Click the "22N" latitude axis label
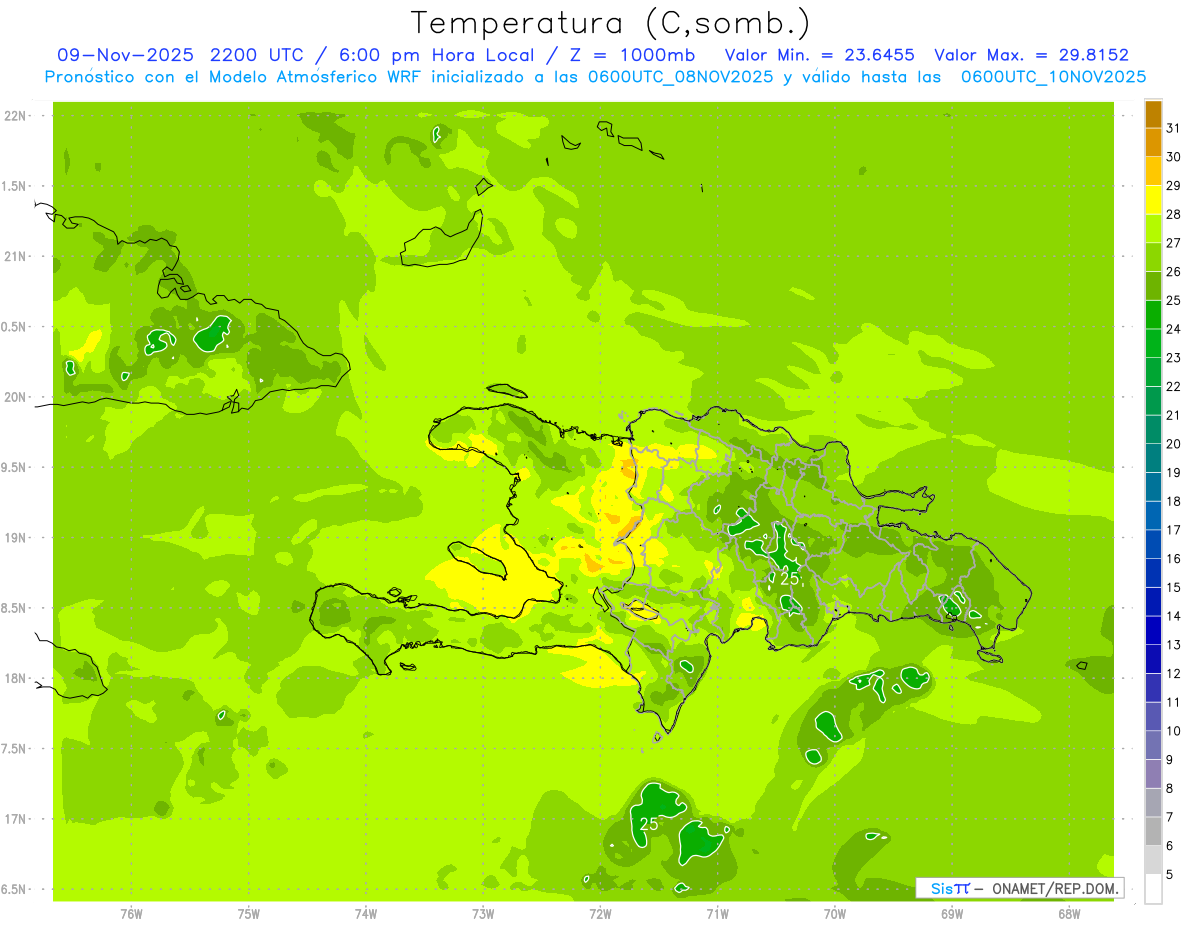This screenshot has height=927, width=1200. (x=15, y=116)
